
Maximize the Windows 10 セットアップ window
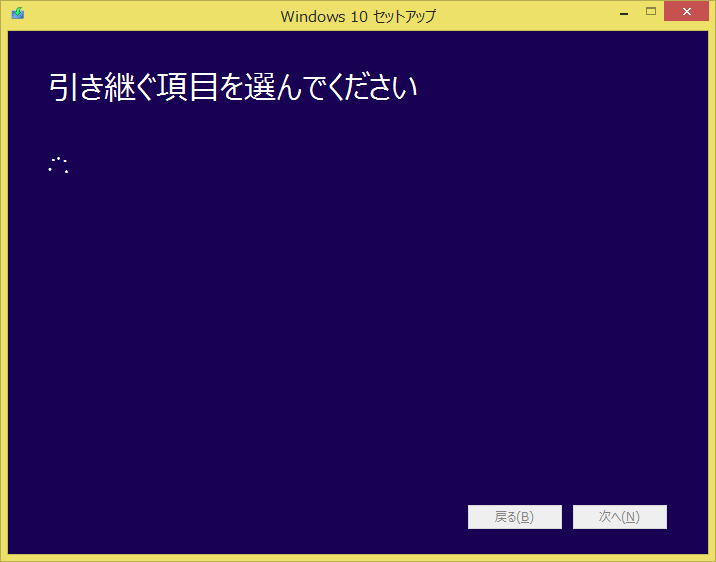(x=651, y=12)
